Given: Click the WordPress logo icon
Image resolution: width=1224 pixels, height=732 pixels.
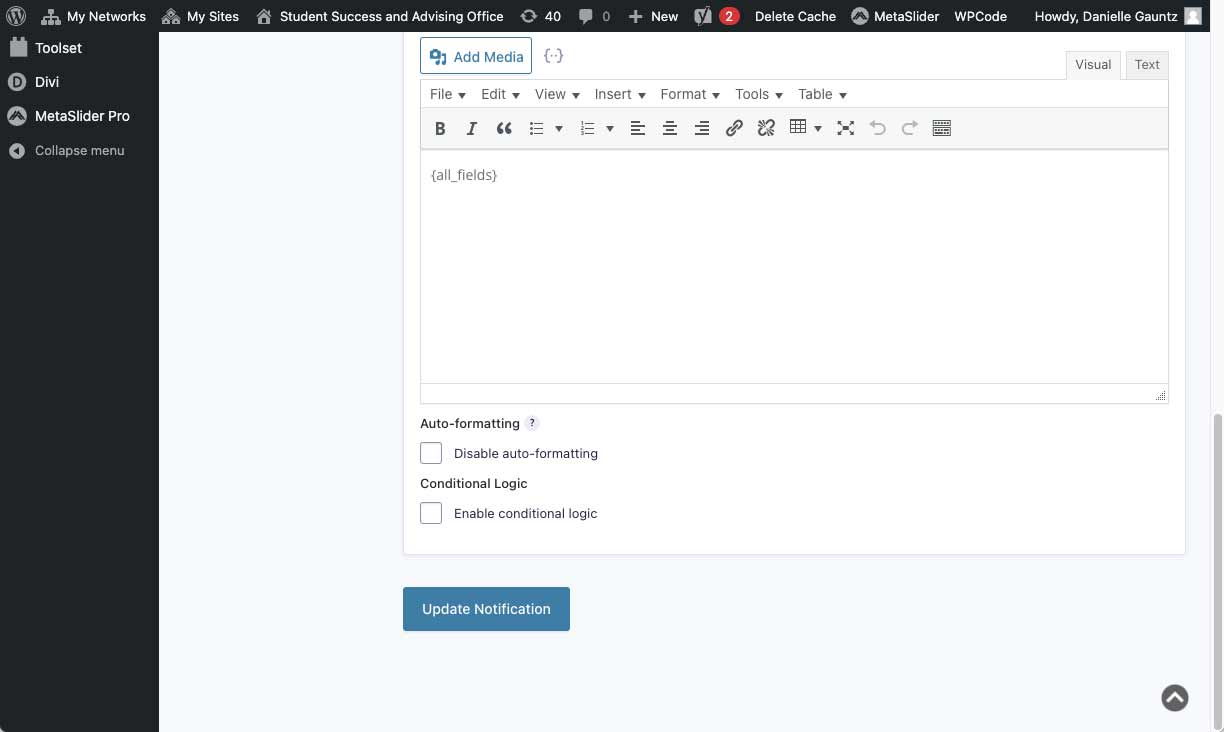Looking at the screenshot, I should [x=16, y=16].
